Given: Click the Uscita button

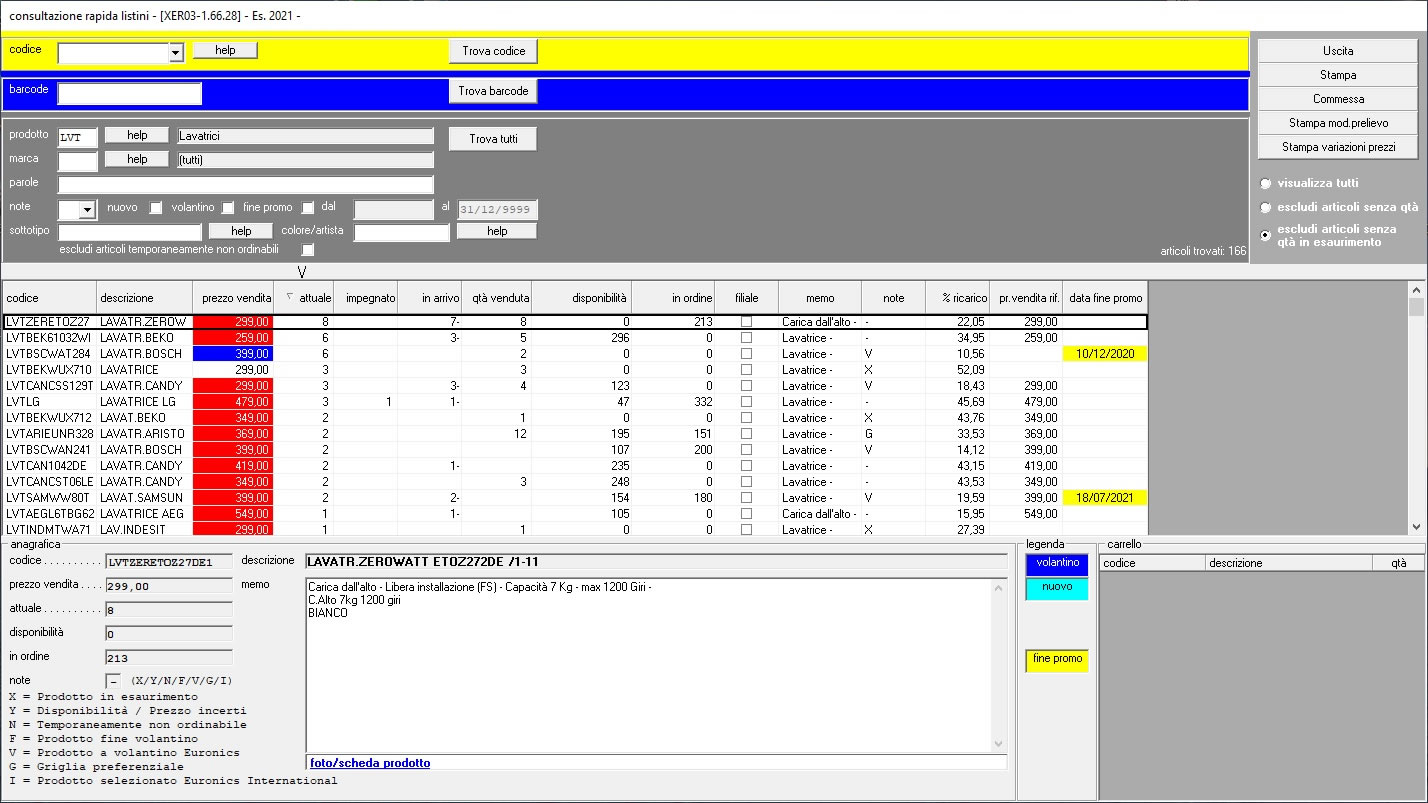Looking at the screenshot, I should (1338, 51).
